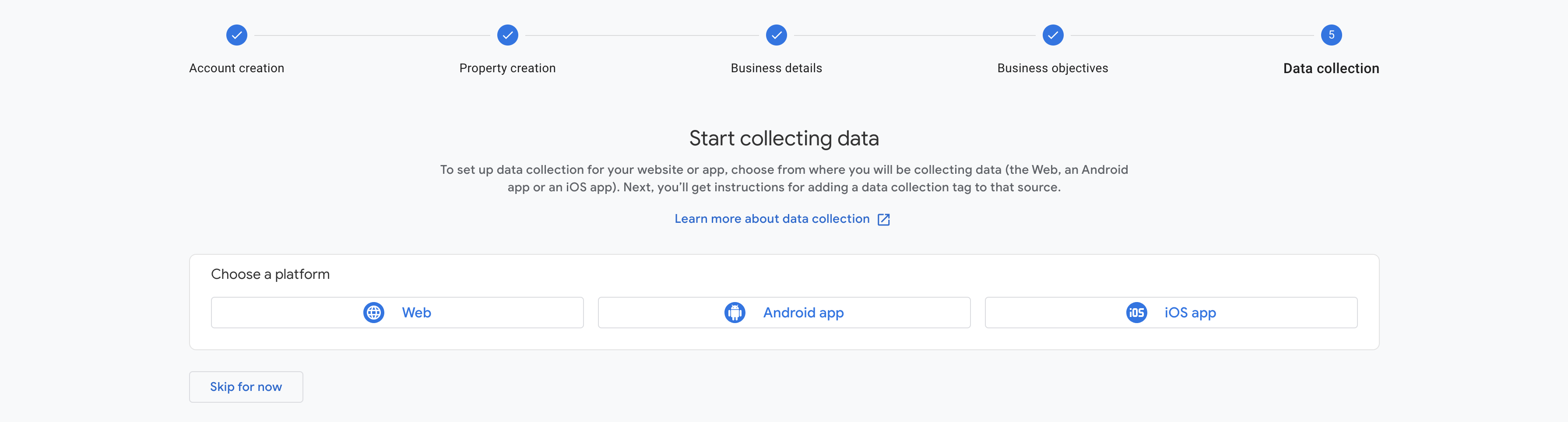Go to the Property creation step label
Image resolution: width=1568 pixels, height=422 pixels.
[x=507, y=68]
